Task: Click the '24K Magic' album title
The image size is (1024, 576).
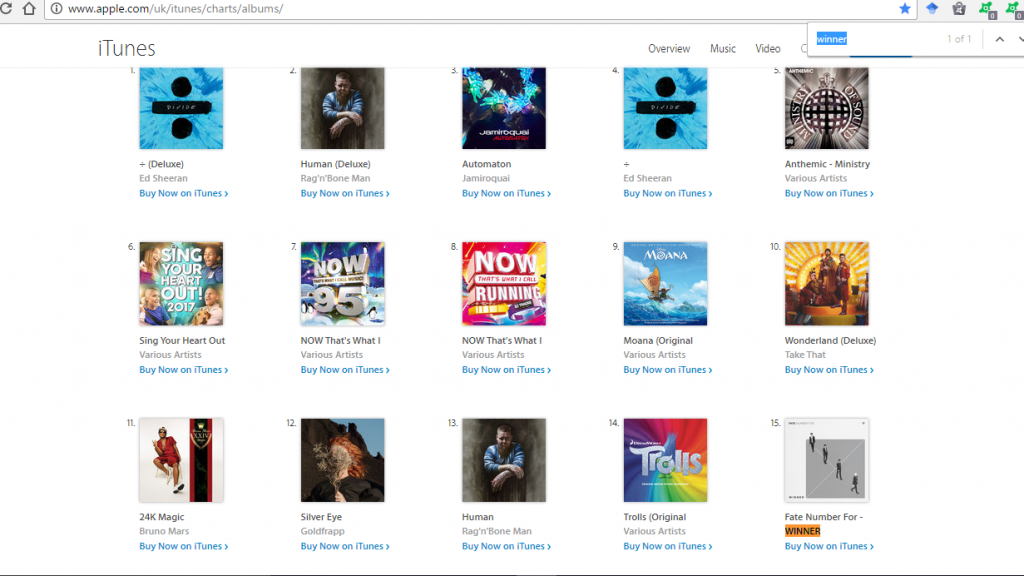Action: tap(161, 517)
